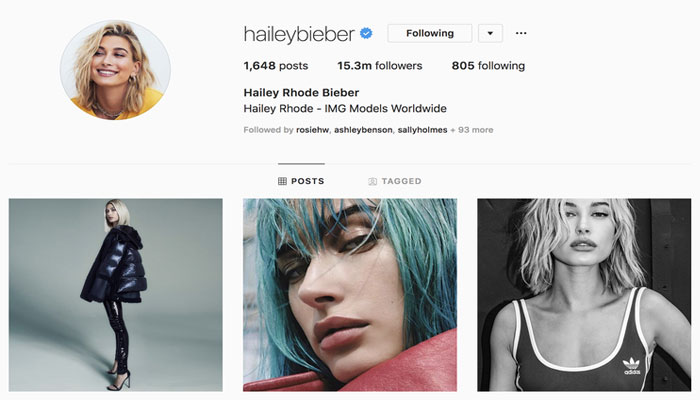Click the 1,648 posts count
Image resolution: width=700 pixels, height=400 pixels.
click(275, 66)
